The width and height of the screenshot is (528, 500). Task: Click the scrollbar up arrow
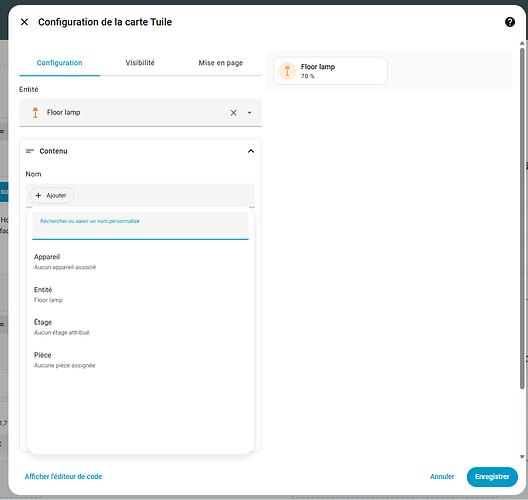tap(522, 43)
